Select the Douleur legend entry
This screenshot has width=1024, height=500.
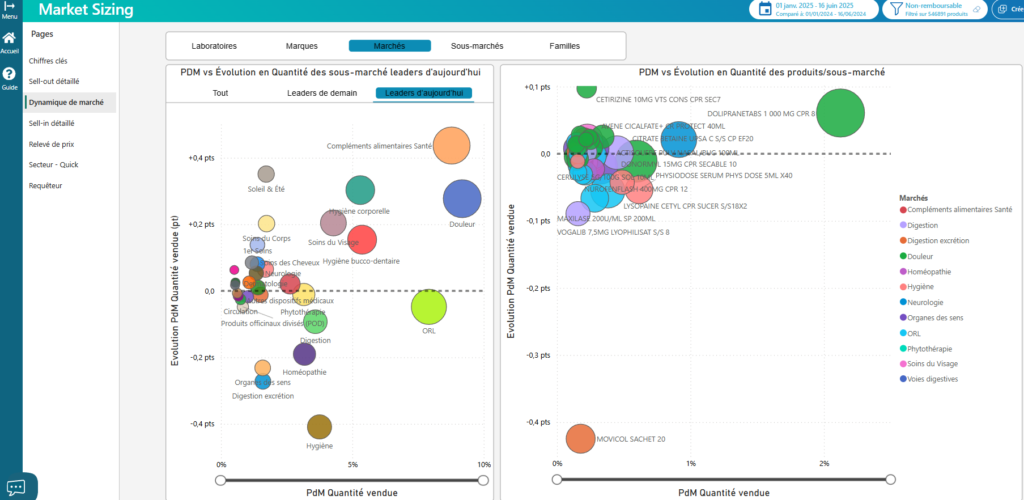point(916,257)
